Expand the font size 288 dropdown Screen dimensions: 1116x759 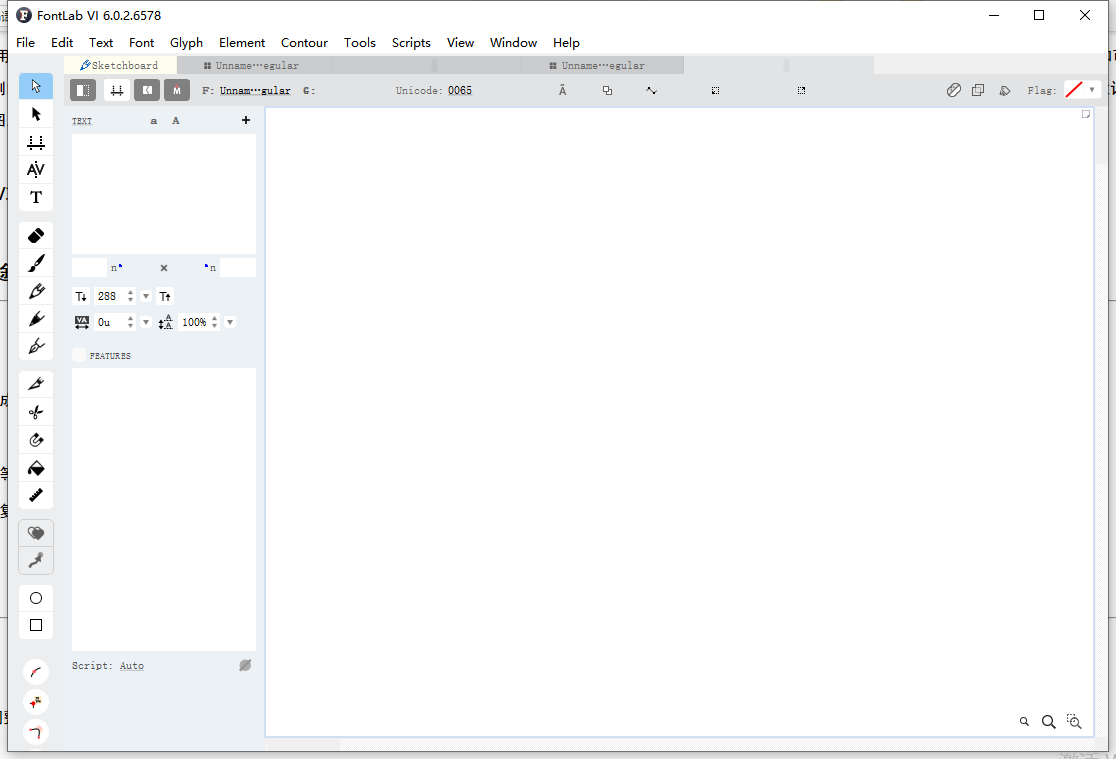click(x=146, y=296)
